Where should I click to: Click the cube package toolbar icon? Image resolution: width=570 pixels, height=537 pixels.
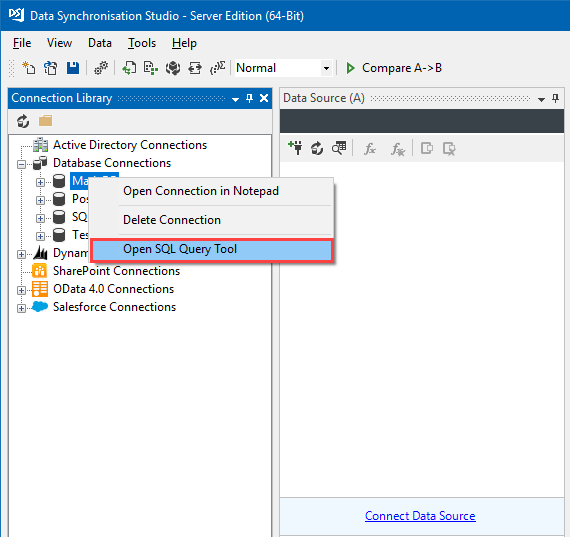coord(173,68)
